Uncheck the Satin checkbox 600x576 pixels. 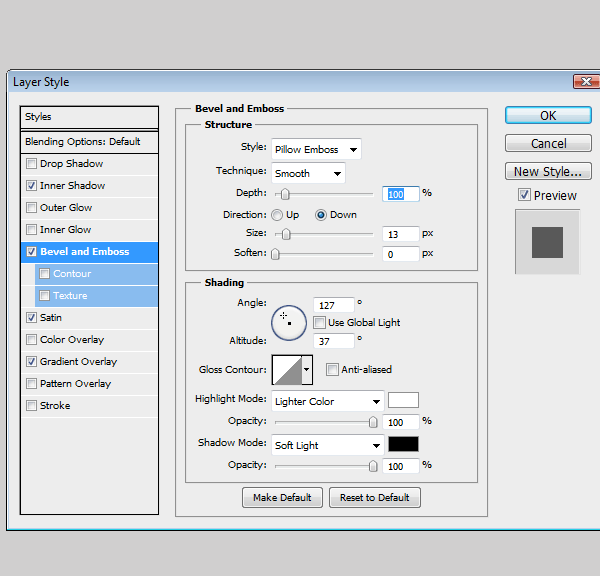point(31,318)
